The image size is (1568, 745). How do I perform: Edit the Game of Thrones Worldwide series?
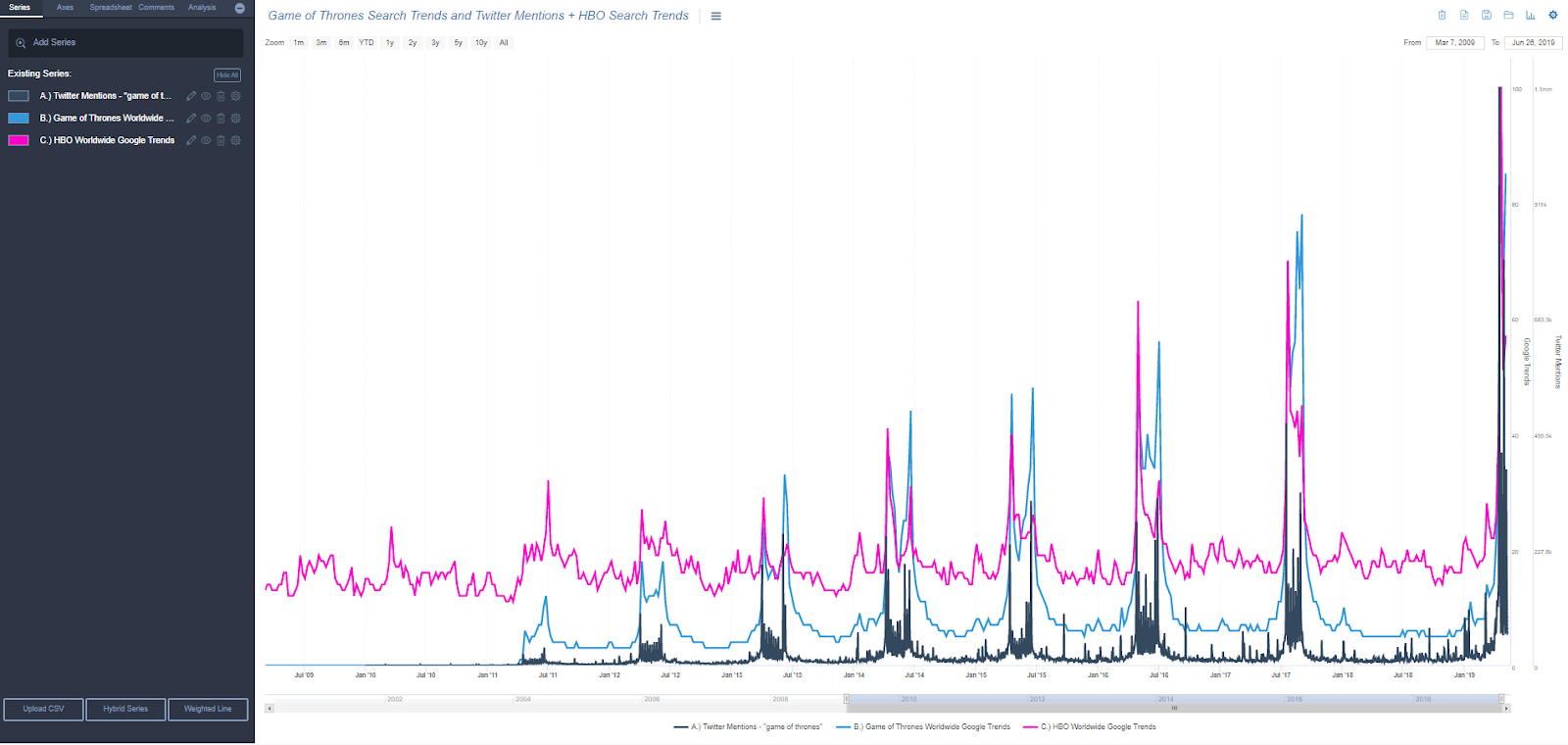click(191, 119)
